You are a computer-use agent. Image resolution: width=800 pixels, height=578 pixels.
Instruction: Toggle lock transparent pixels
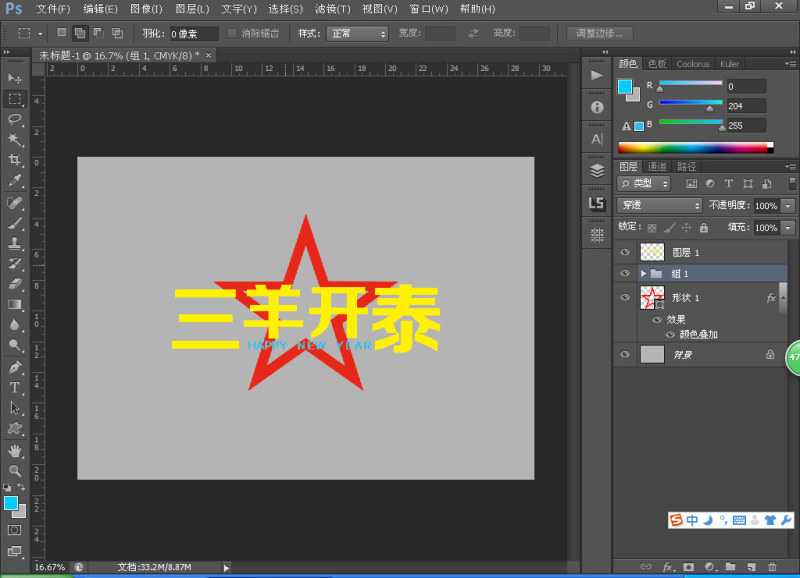tap(652, 228)
